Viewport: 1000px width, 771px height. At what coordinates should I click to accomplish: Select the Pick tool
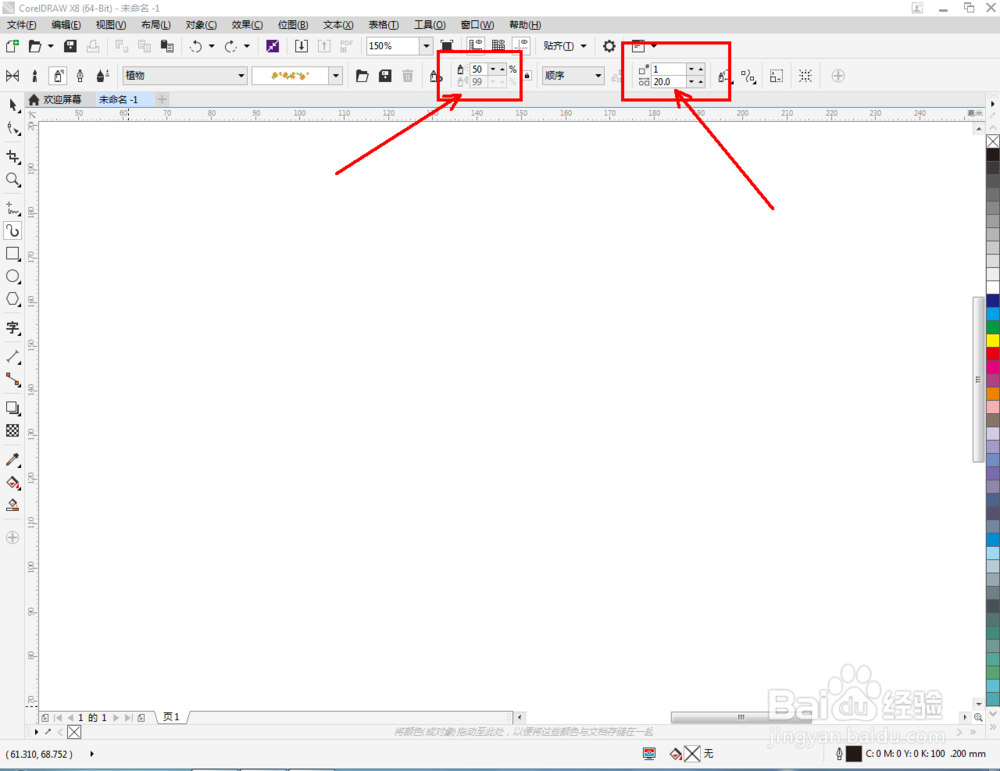tap(13, 106)
